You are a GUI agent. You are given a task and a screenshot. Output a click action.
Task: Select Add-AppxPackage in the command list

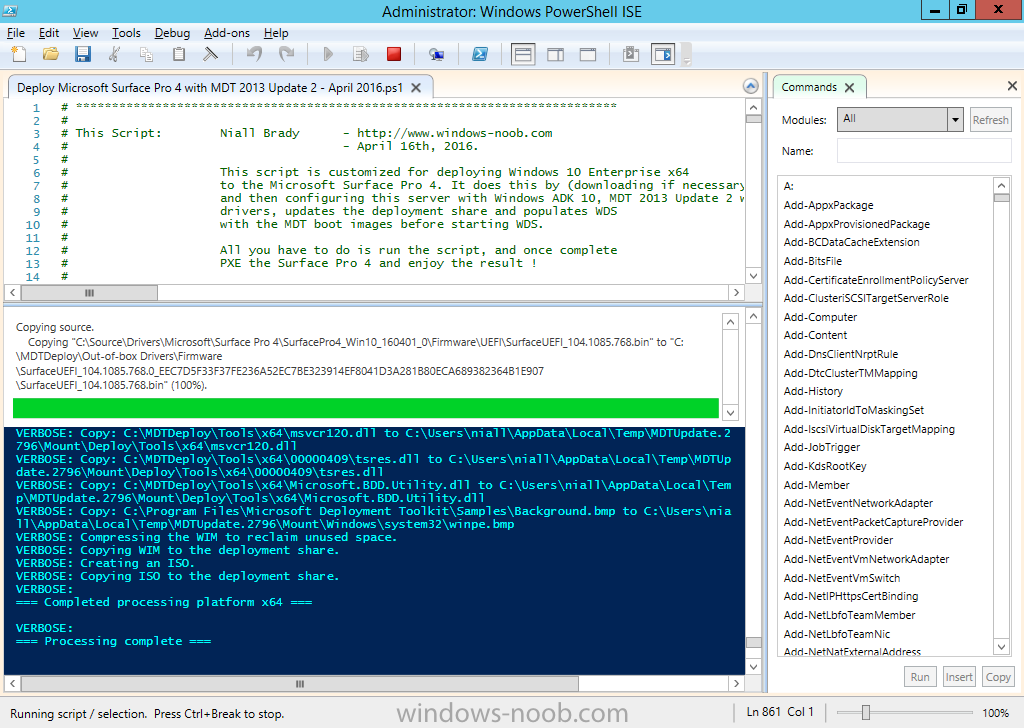click(828, 205)
